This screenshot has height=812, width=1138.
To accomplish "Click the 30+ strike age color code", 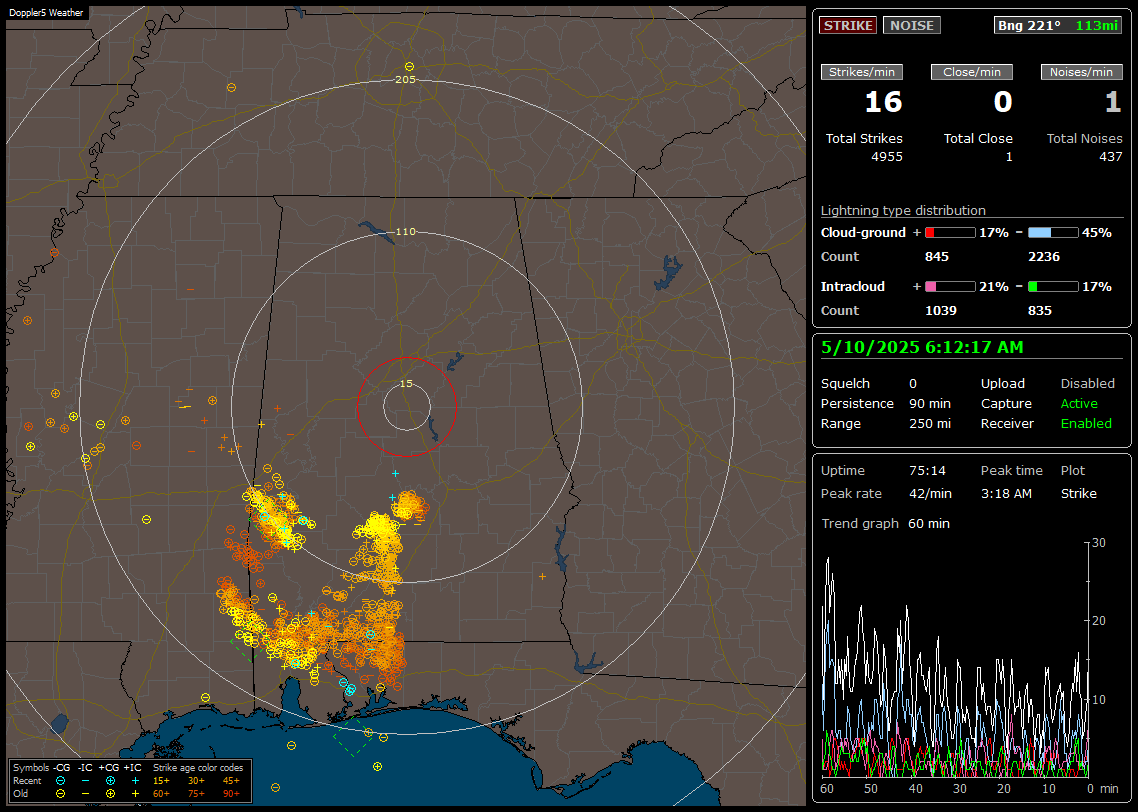I will (196, 781).
